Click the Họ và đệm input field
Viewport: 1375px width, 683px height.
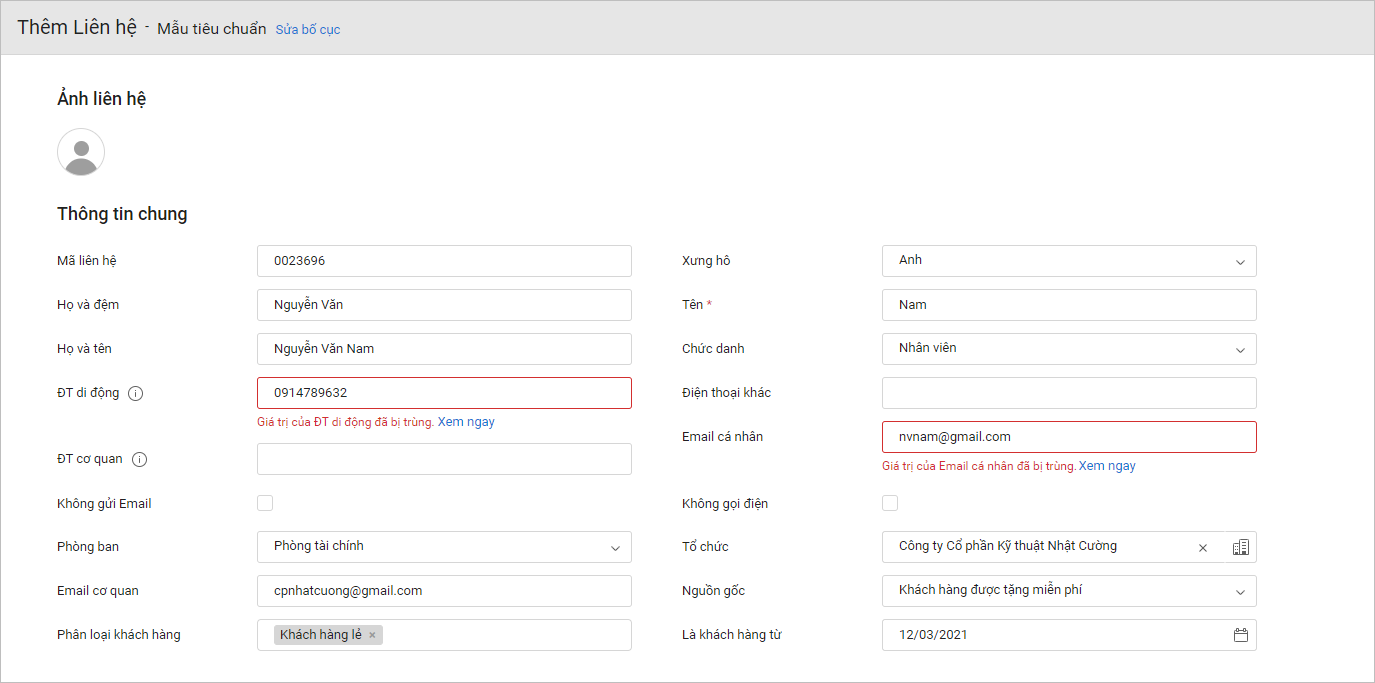coord(444,305)
